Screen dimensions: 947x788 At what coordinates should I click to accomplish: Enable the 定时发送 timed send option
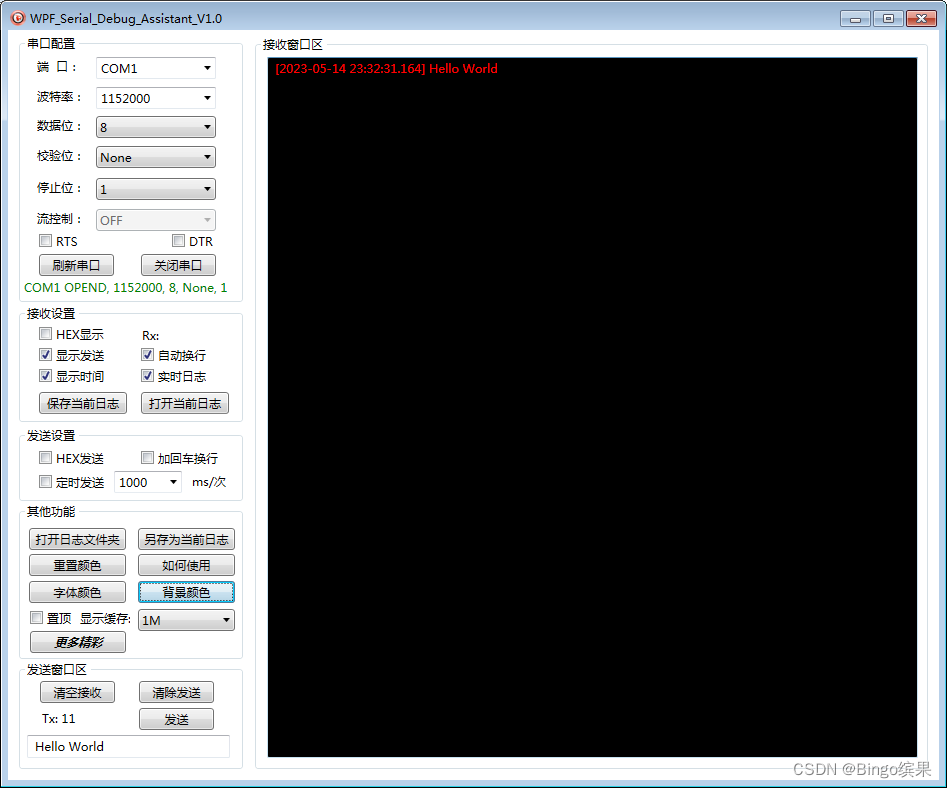pos(45,481)
